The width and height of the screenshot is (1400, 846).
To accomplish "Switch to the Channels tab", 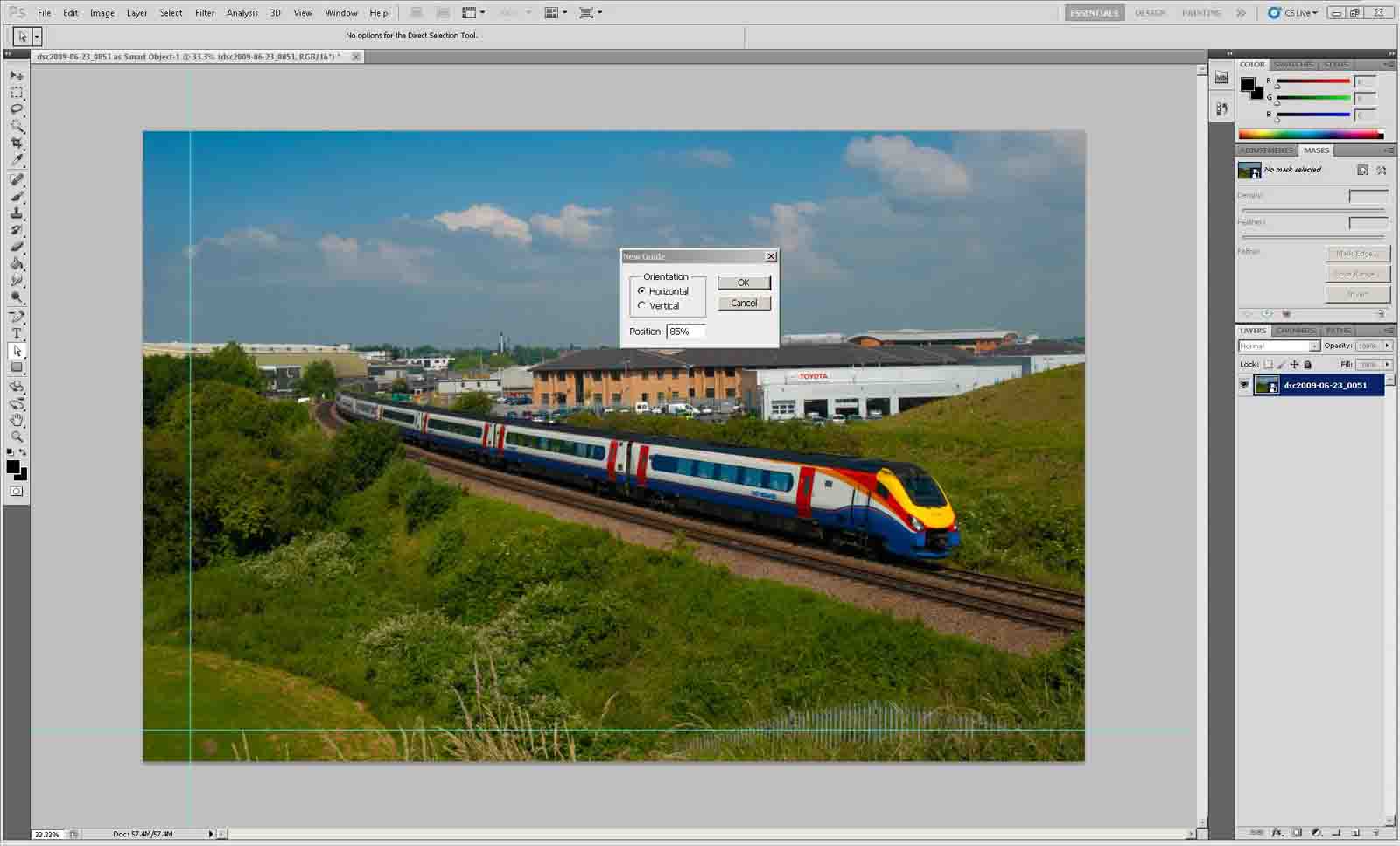I will click(x=1296, y=331).
